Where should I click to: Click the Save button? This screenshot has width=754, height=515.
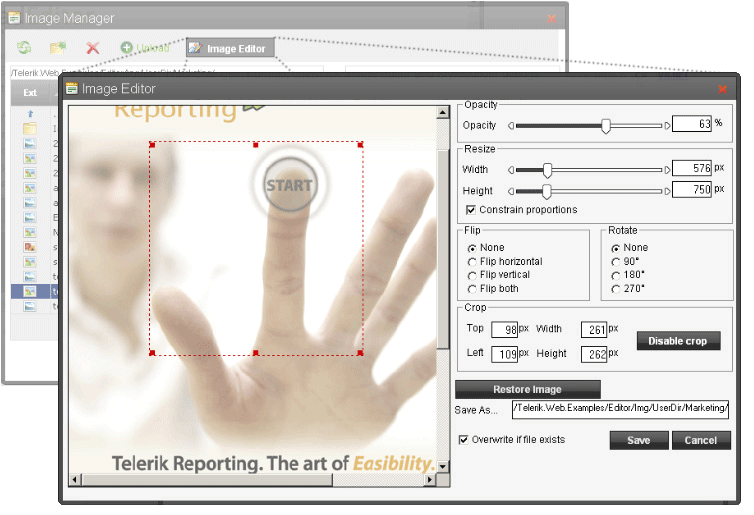click(x=638, y=440)
